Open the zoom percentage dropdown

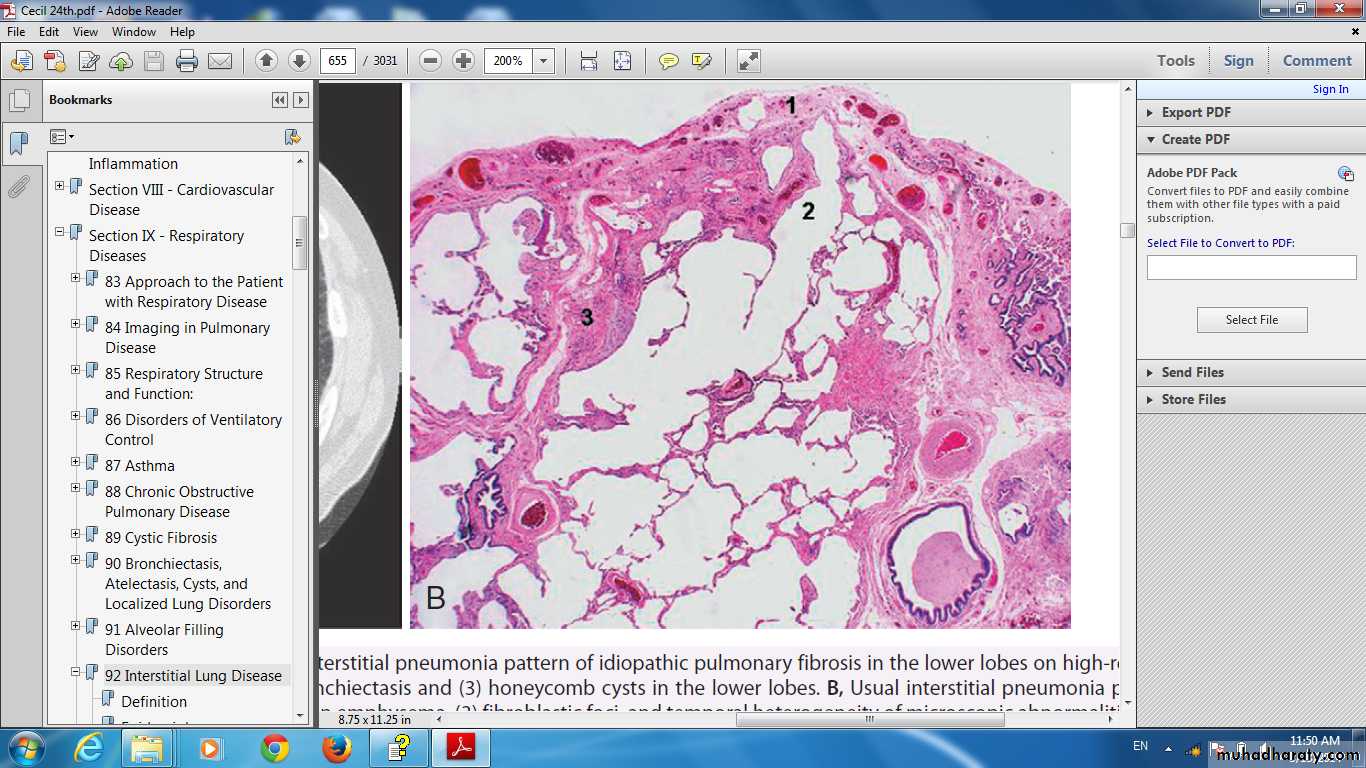544,61
